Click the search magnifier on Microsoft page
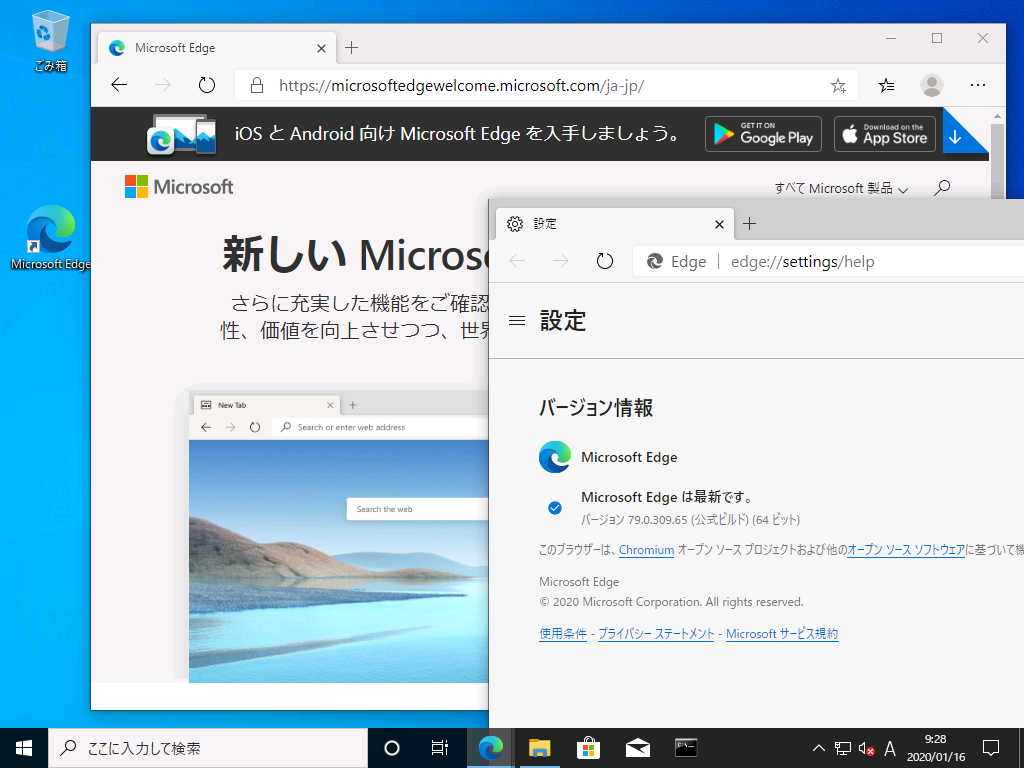 click(942, 188)
